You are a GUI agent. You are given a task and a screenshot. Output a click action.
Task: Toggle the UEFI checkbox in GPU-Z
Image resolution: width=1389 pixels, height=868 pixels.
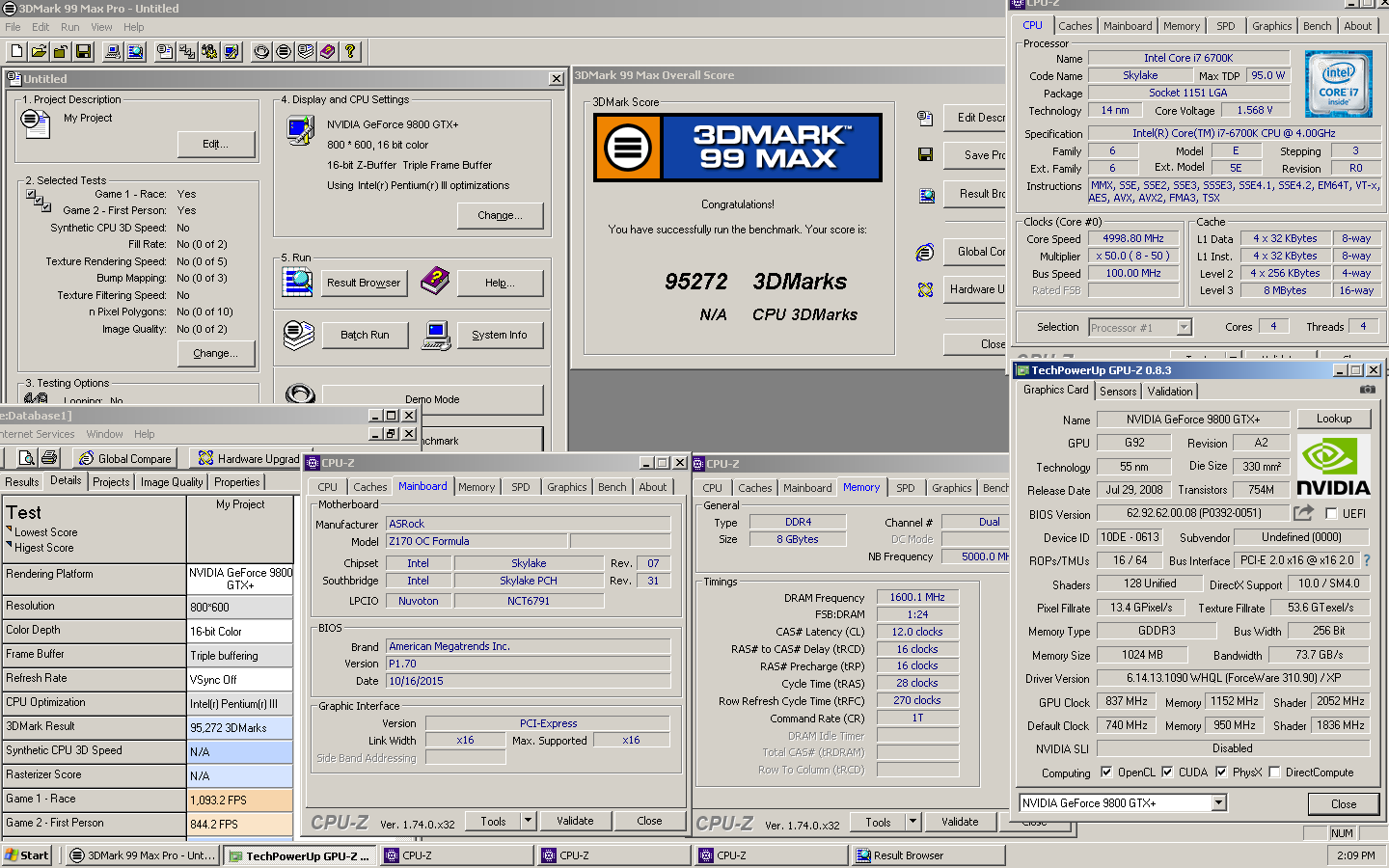click(1332, 514)
